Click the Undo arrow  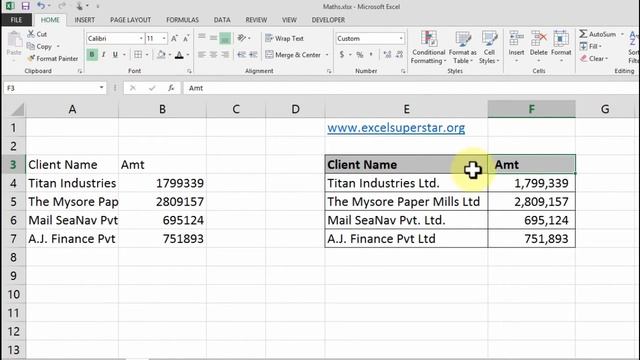click(40, 6)
